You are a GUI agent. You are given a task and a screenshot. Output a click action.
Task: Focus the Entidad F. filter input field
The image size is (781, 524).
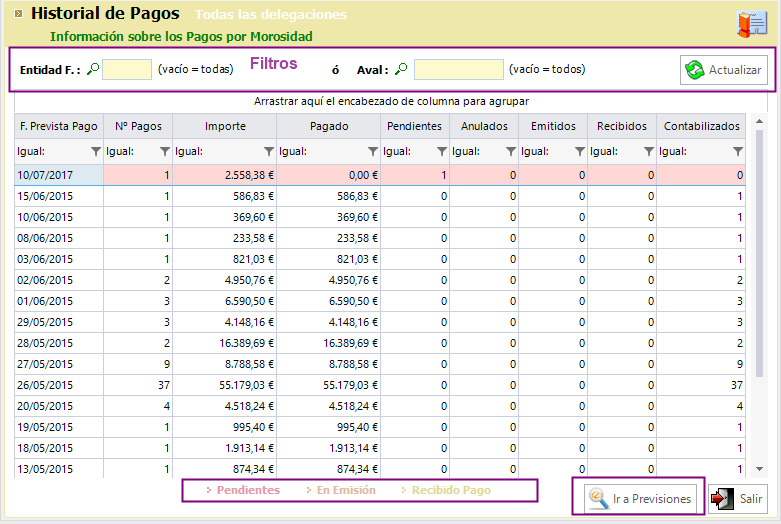127,69
